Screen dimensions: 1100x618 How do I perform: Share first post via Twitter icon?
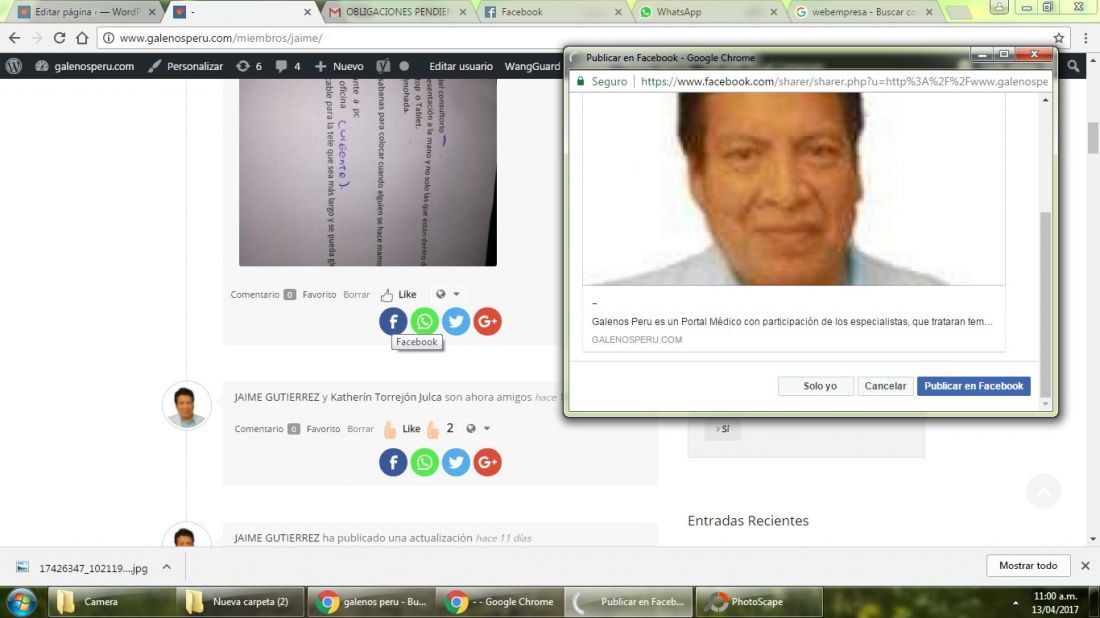point(456,321)
